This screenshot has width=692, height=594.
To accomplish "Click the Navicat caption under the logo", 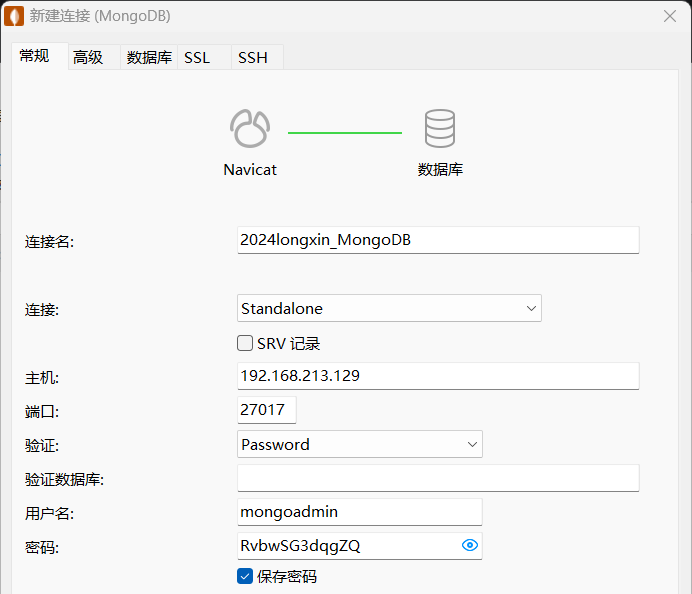I will pos(250,170).
